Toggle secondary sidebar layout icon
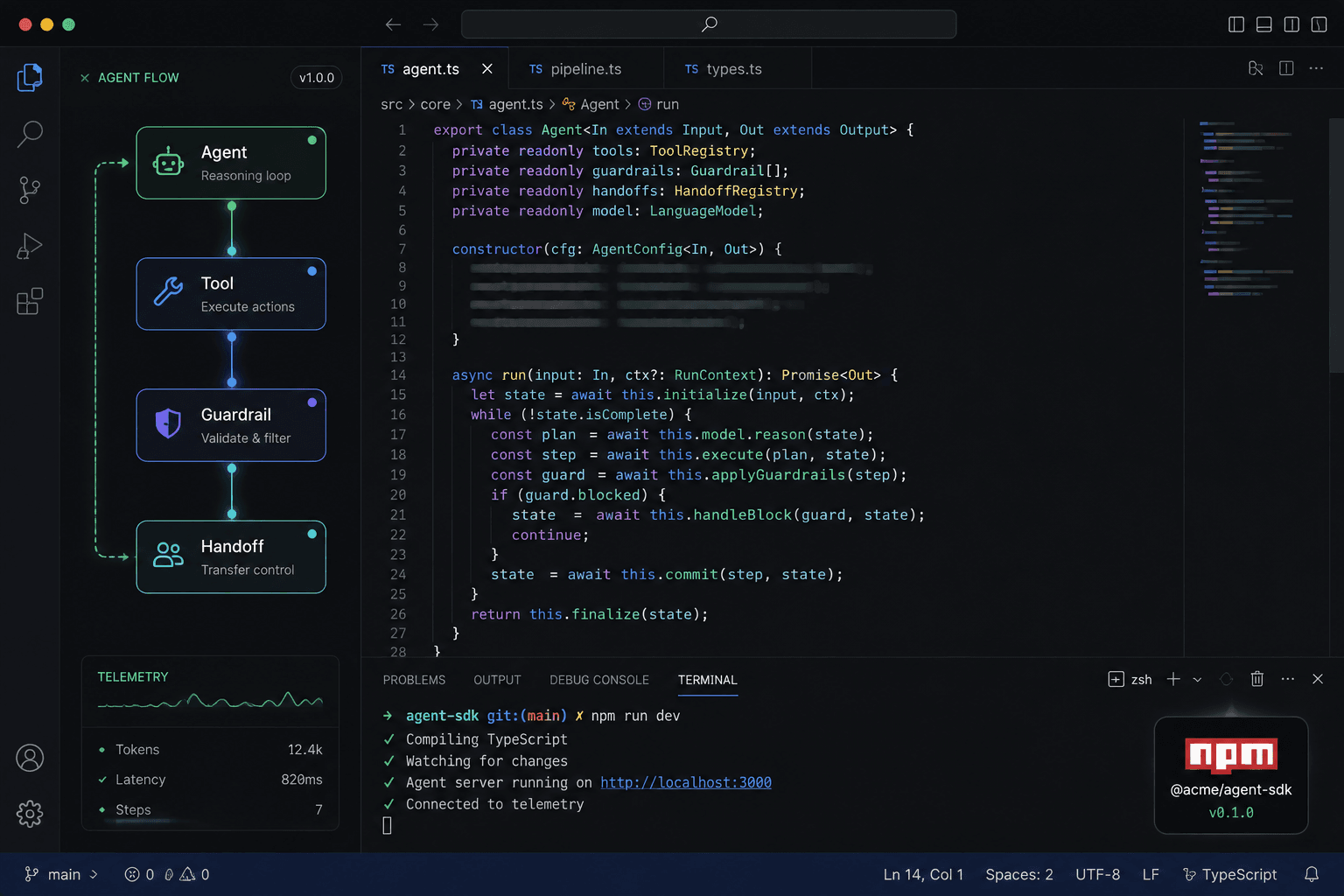 click(x=1291, y=24)
